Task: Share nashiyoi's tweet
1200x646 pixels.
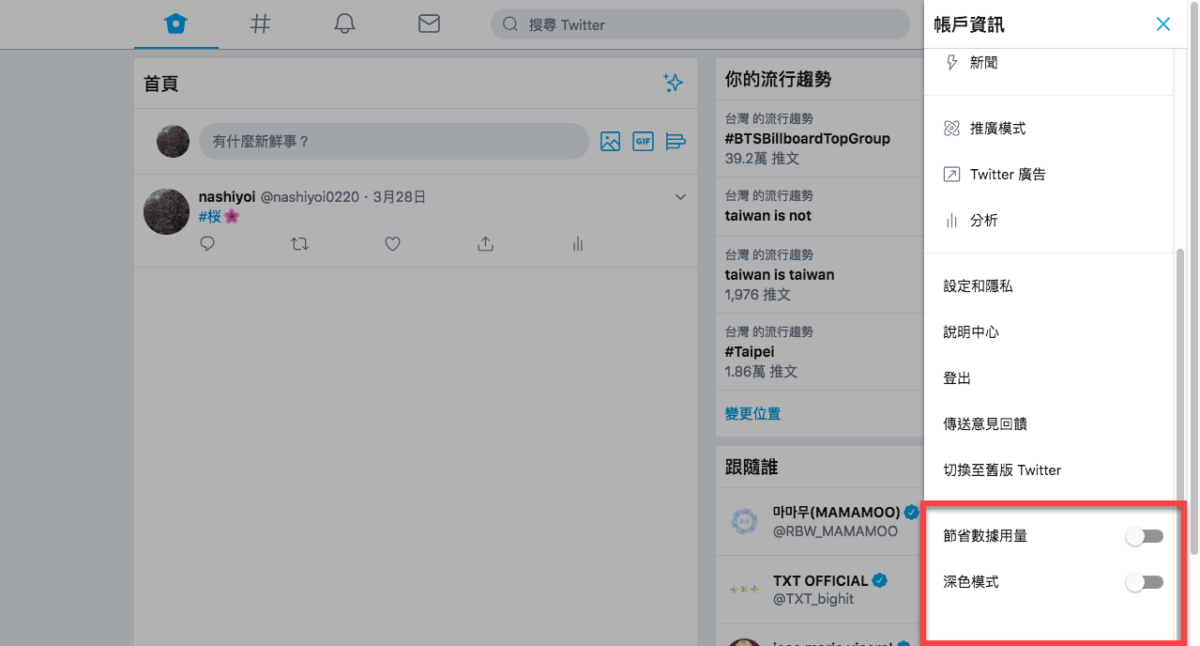Action: pos(485,243)
